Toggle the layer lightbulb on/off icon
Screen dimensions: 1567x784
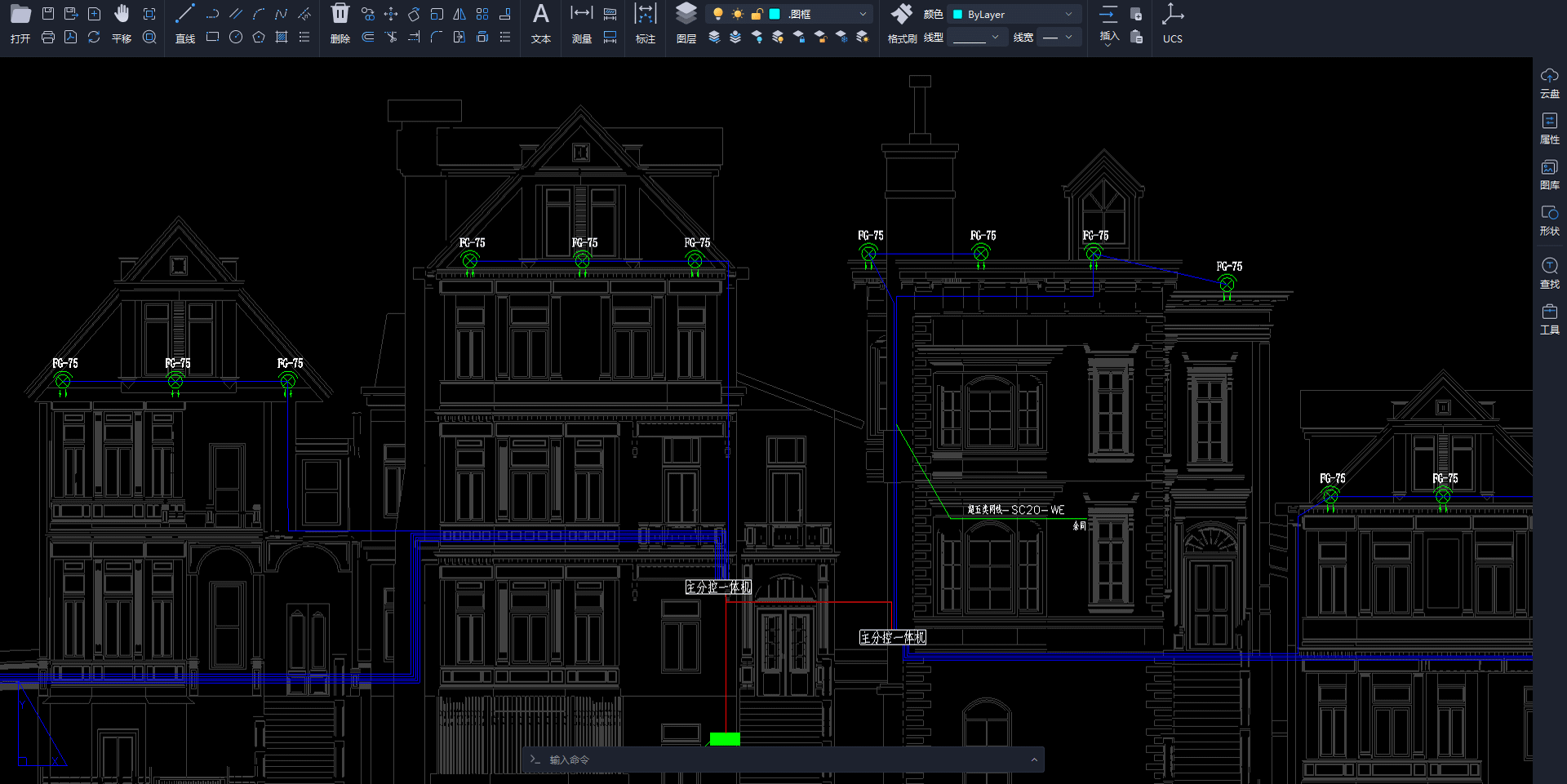(717, 15)
